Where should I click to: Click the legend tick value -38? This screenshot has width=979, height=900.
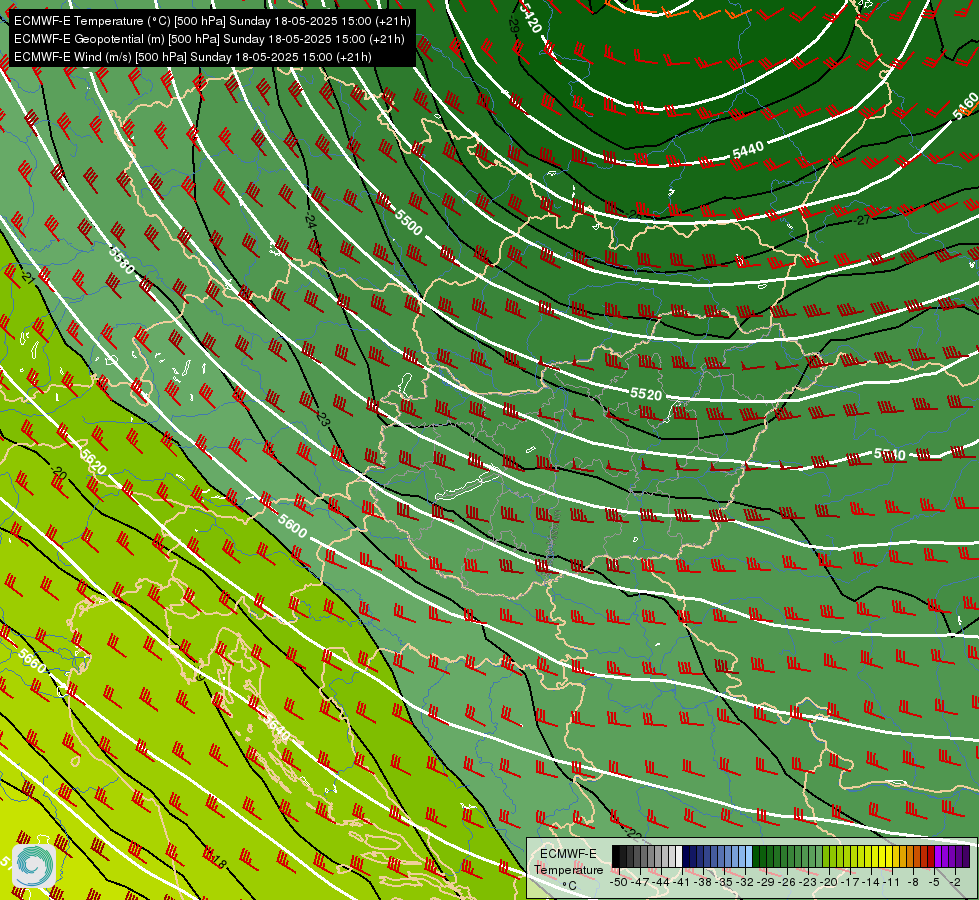tap(702, 883)
